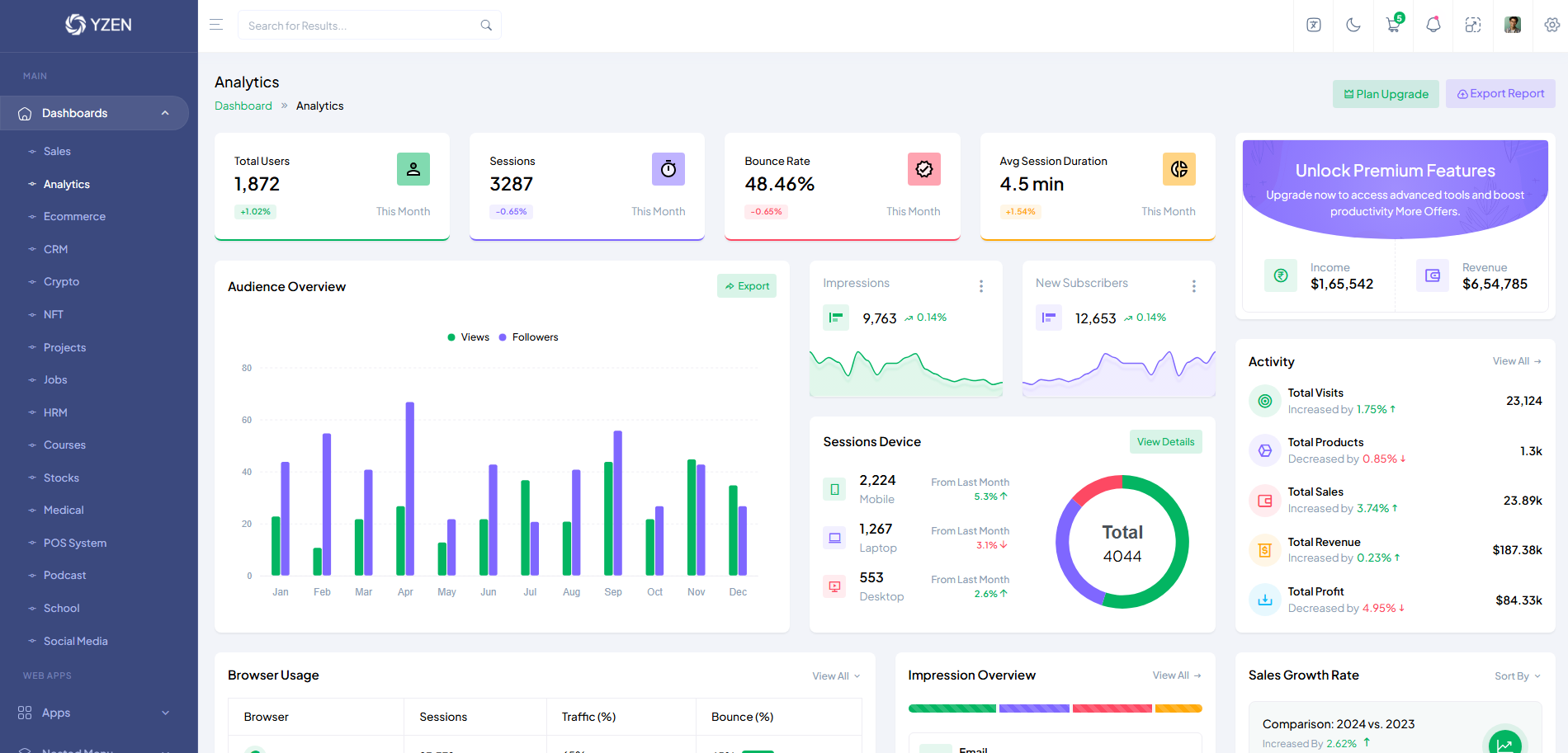This screenshot has height=753, width=1568.
Task: Click the YZEN logo
Action: tap(98, 25)
